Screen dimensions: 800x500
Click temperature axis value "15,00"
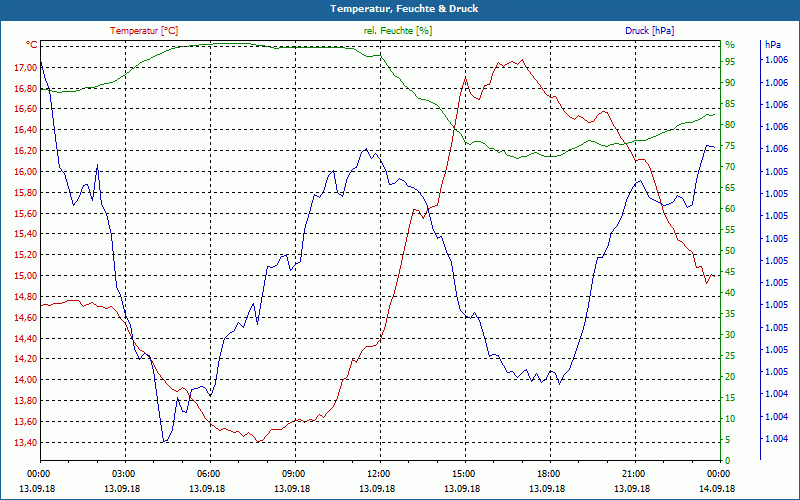[x=28, y=276]
